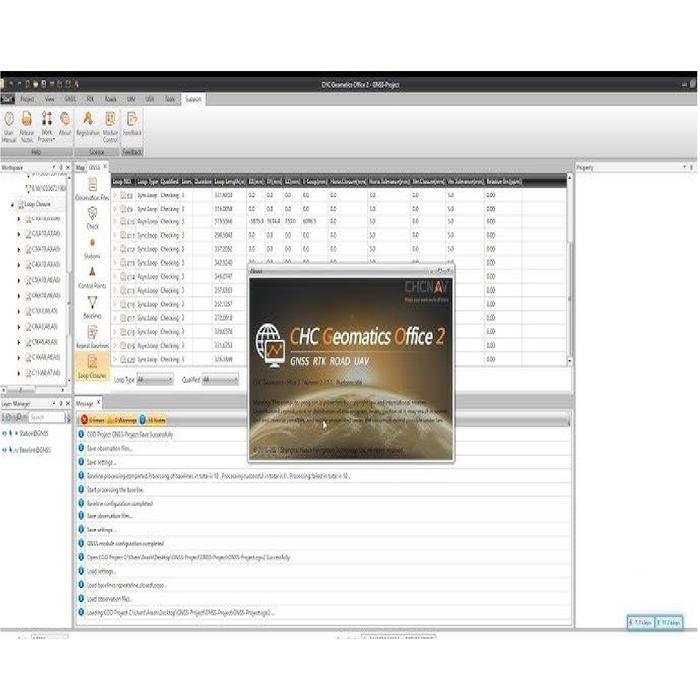The width and height of the screenshot is (700, 700).
Task: Expand the loop C19 table row
Action: 115,346
